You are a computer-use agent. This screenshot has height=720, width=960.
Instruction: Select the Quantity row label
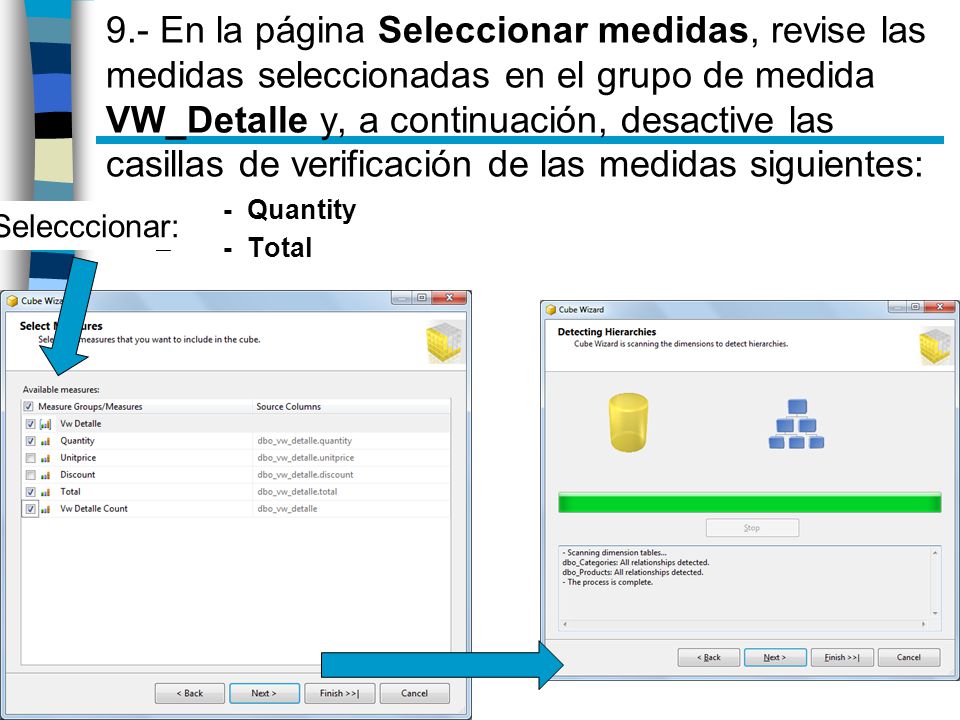tap(77, 441)
